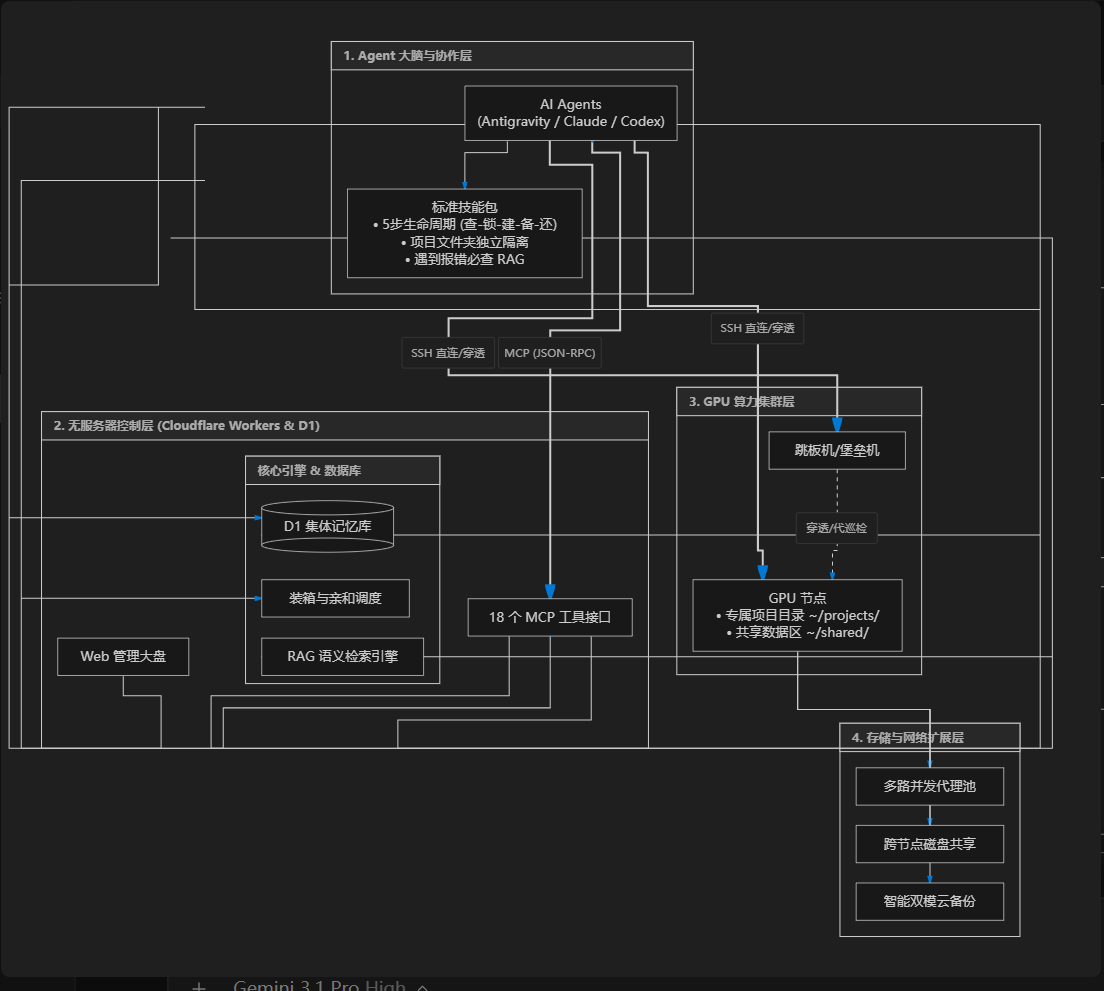Select the 'RAG 语义检索引擎' node

pos(342,657)
